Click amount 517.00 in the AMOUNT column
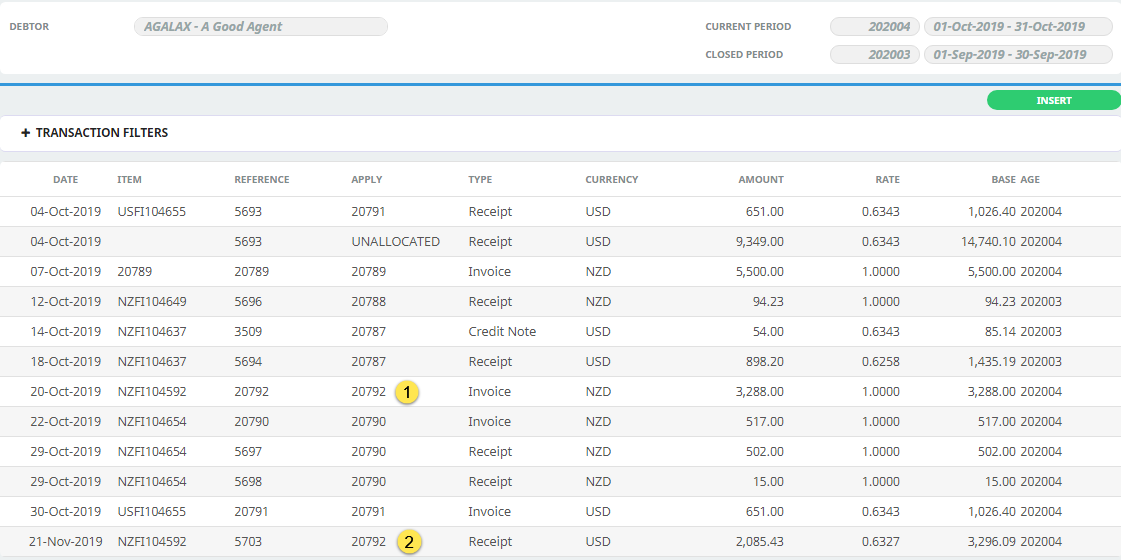Image resolution: width=1121 pixels, height=560 pixels. click(x=766, y=422)
